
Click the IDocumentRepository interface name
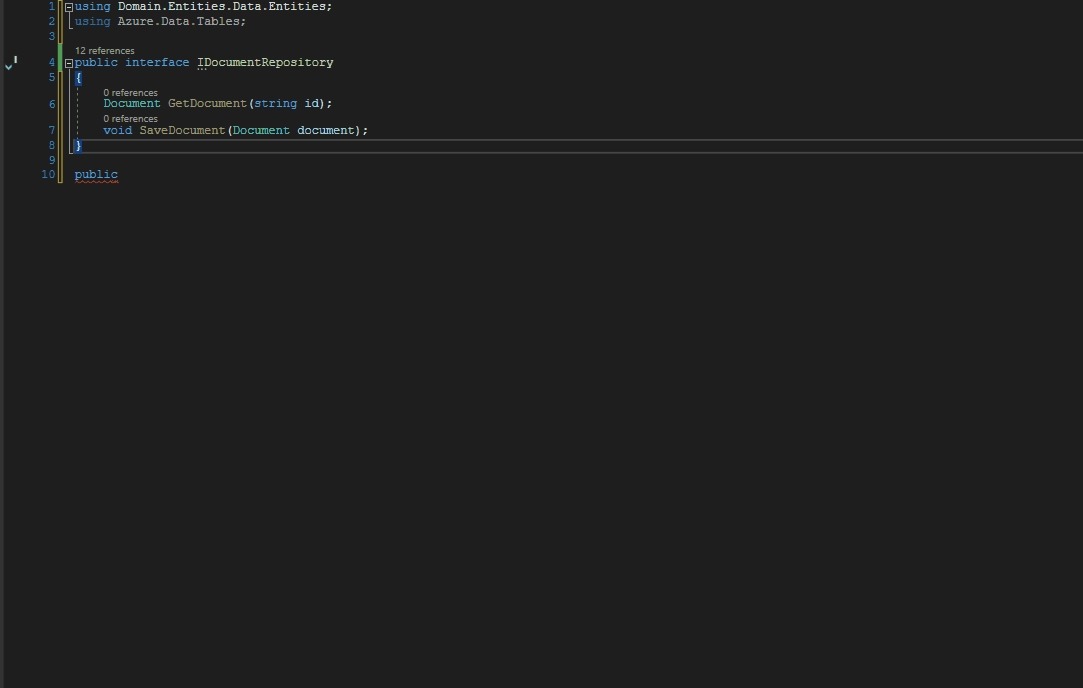(x=265, y=62)
